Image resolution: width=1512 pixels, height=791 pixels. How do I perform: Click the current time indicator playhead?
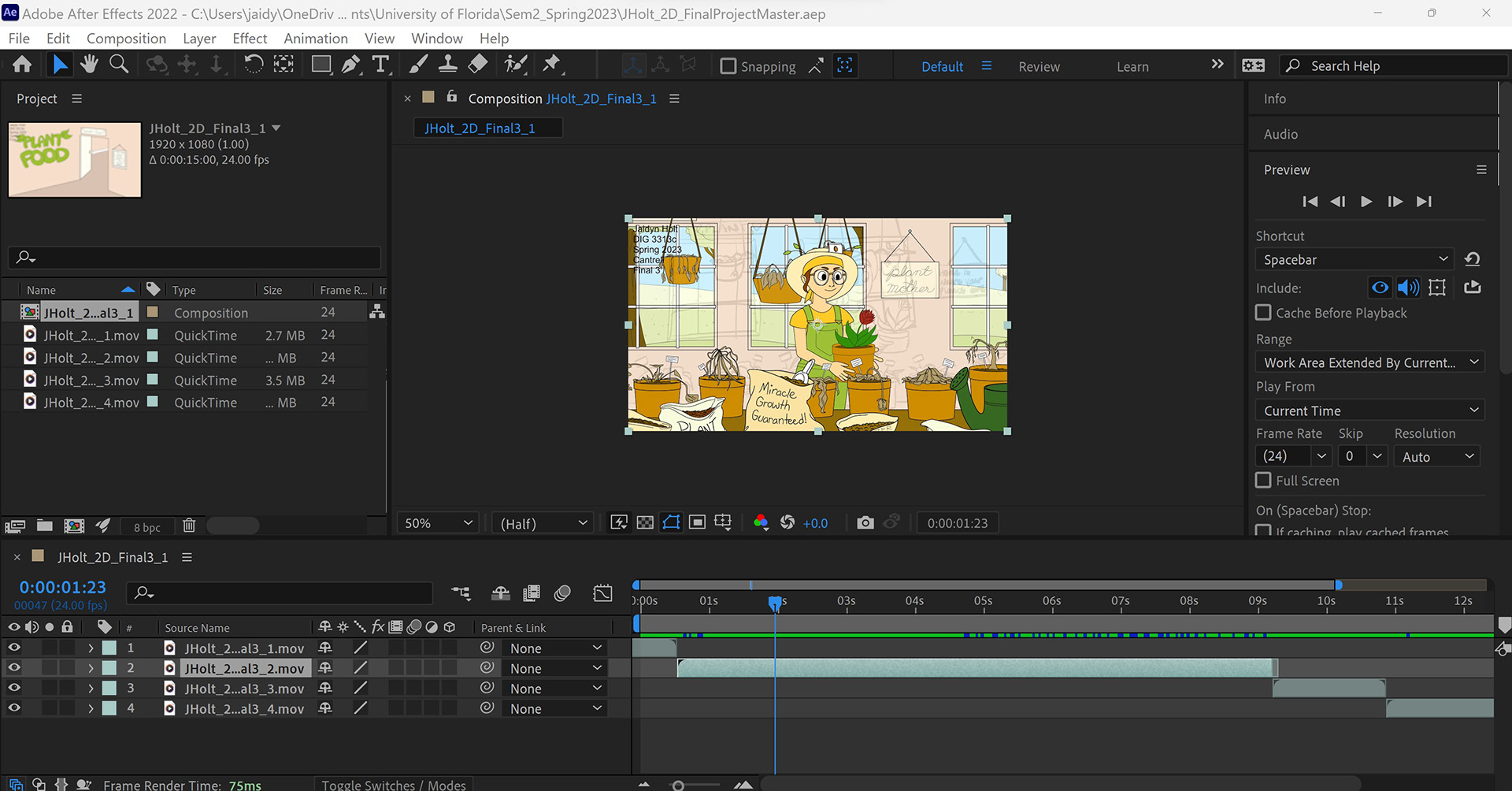[775, 603]
